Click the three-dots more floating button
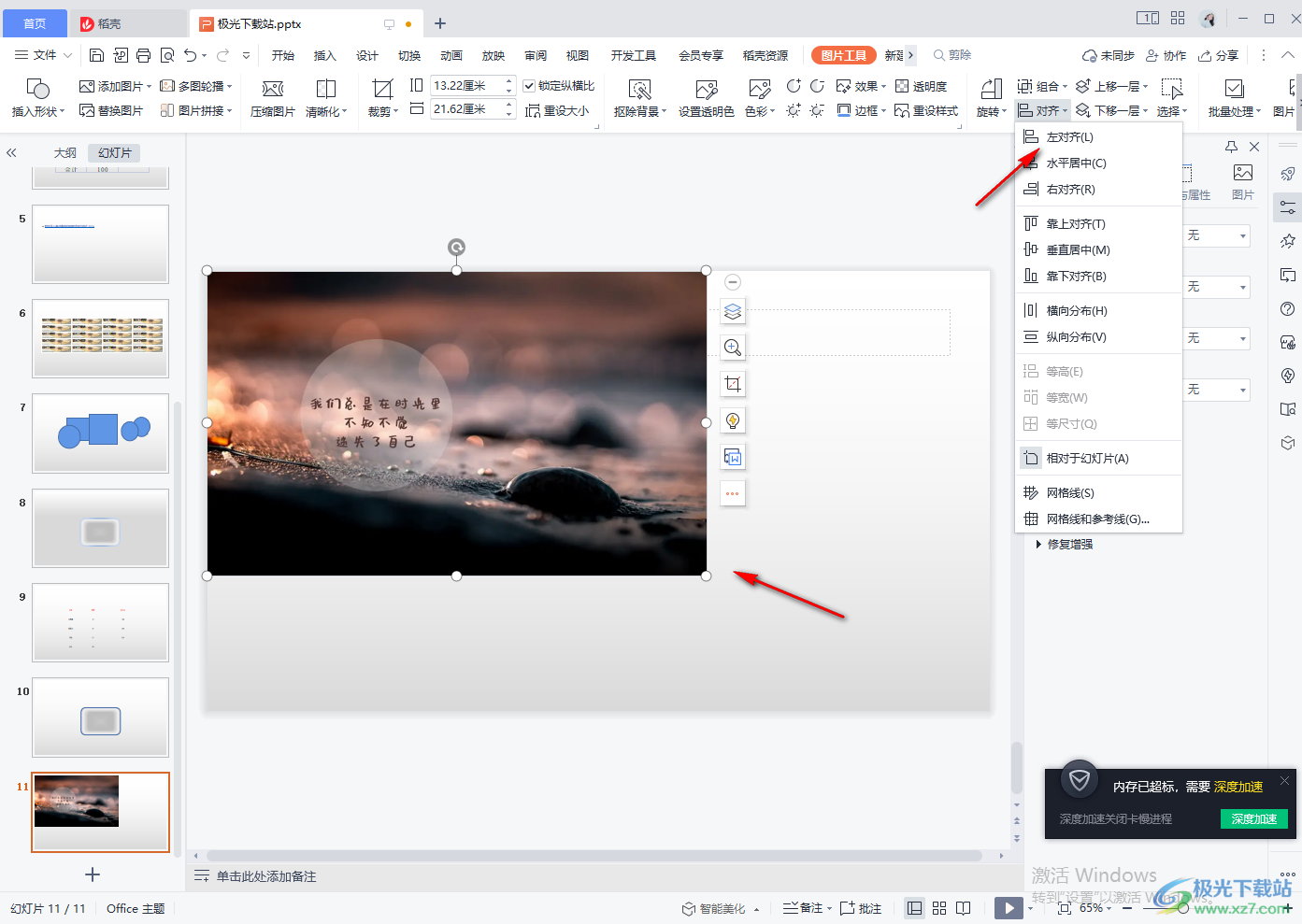 click(x=733, y=493)
